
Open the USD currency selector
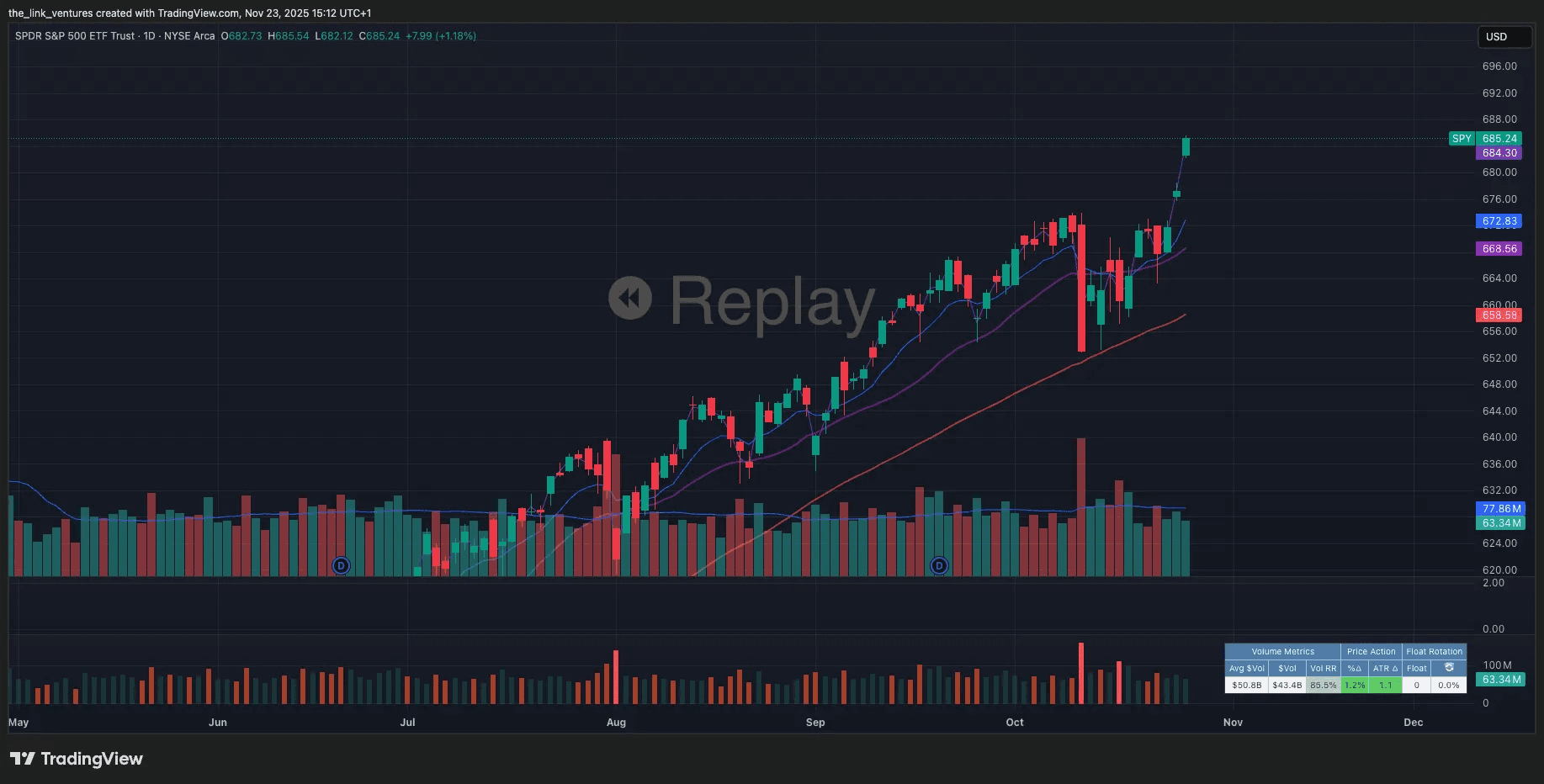tap(1504, 37)
